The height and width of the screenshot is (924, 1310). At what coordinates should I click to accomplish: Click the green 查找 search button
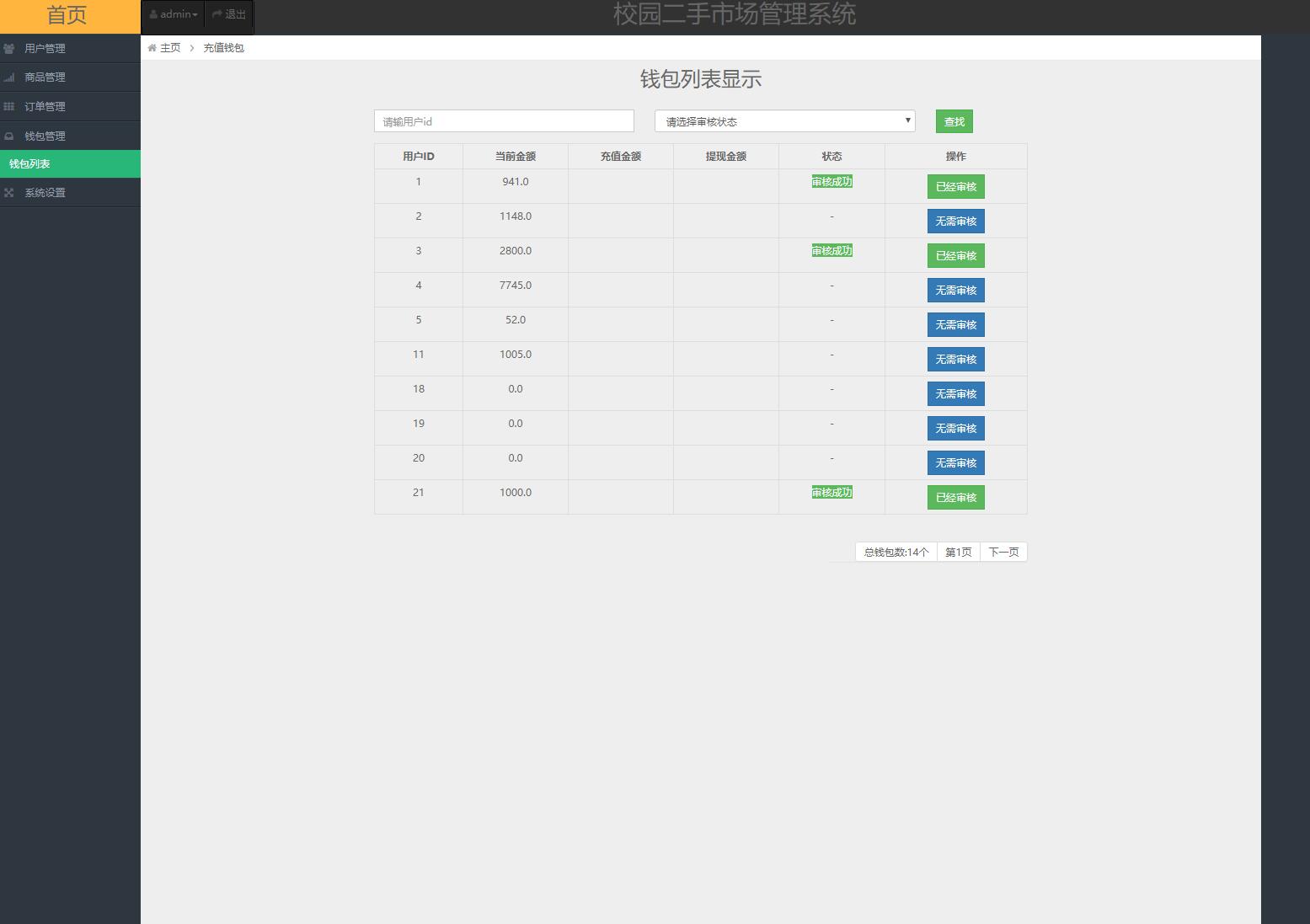click(x=954, y=121)
